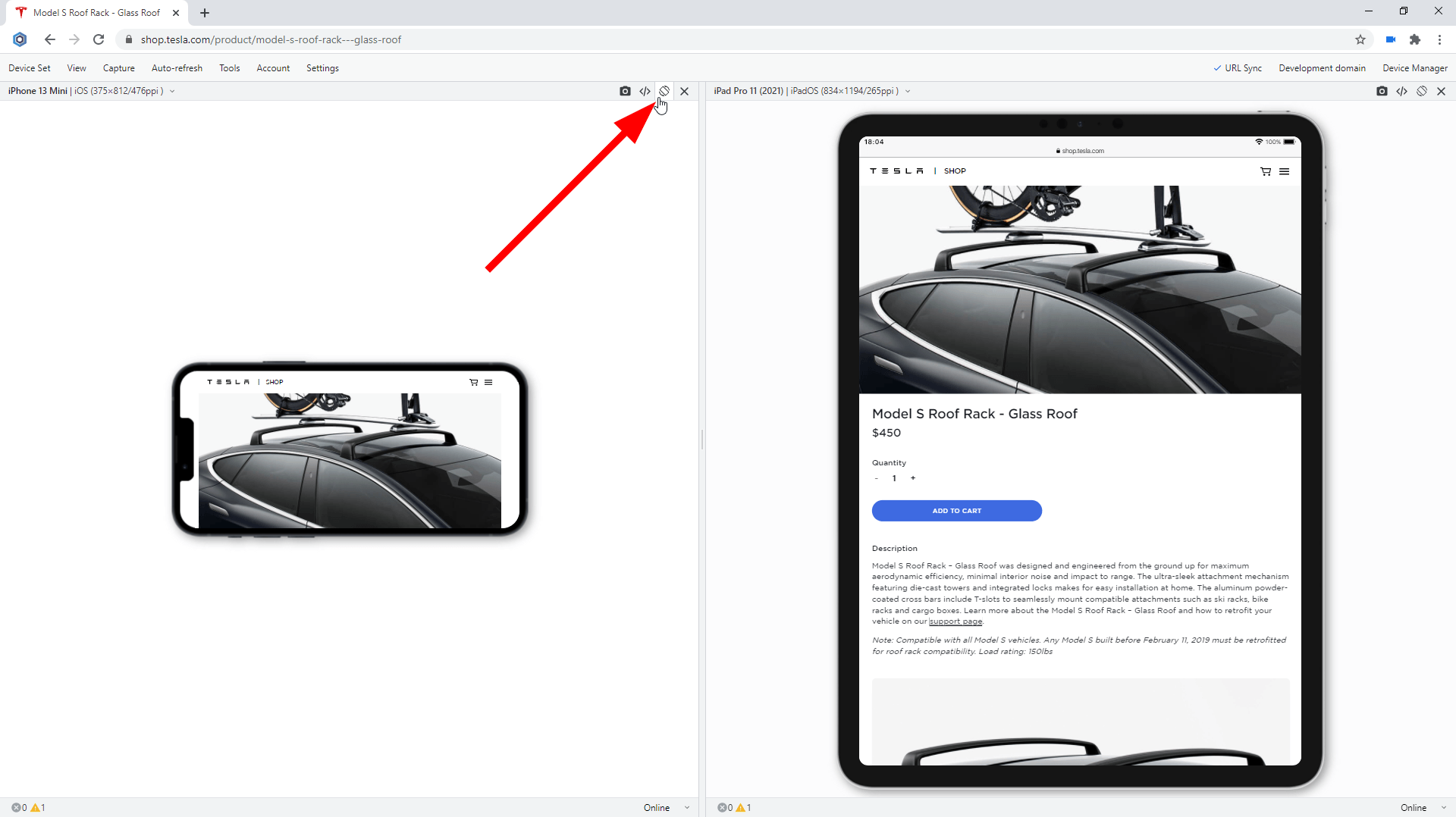Viewport: 1456px width, 817px height.
Task: Open Online network dropdown in left pane
Action: pos(667,808)
